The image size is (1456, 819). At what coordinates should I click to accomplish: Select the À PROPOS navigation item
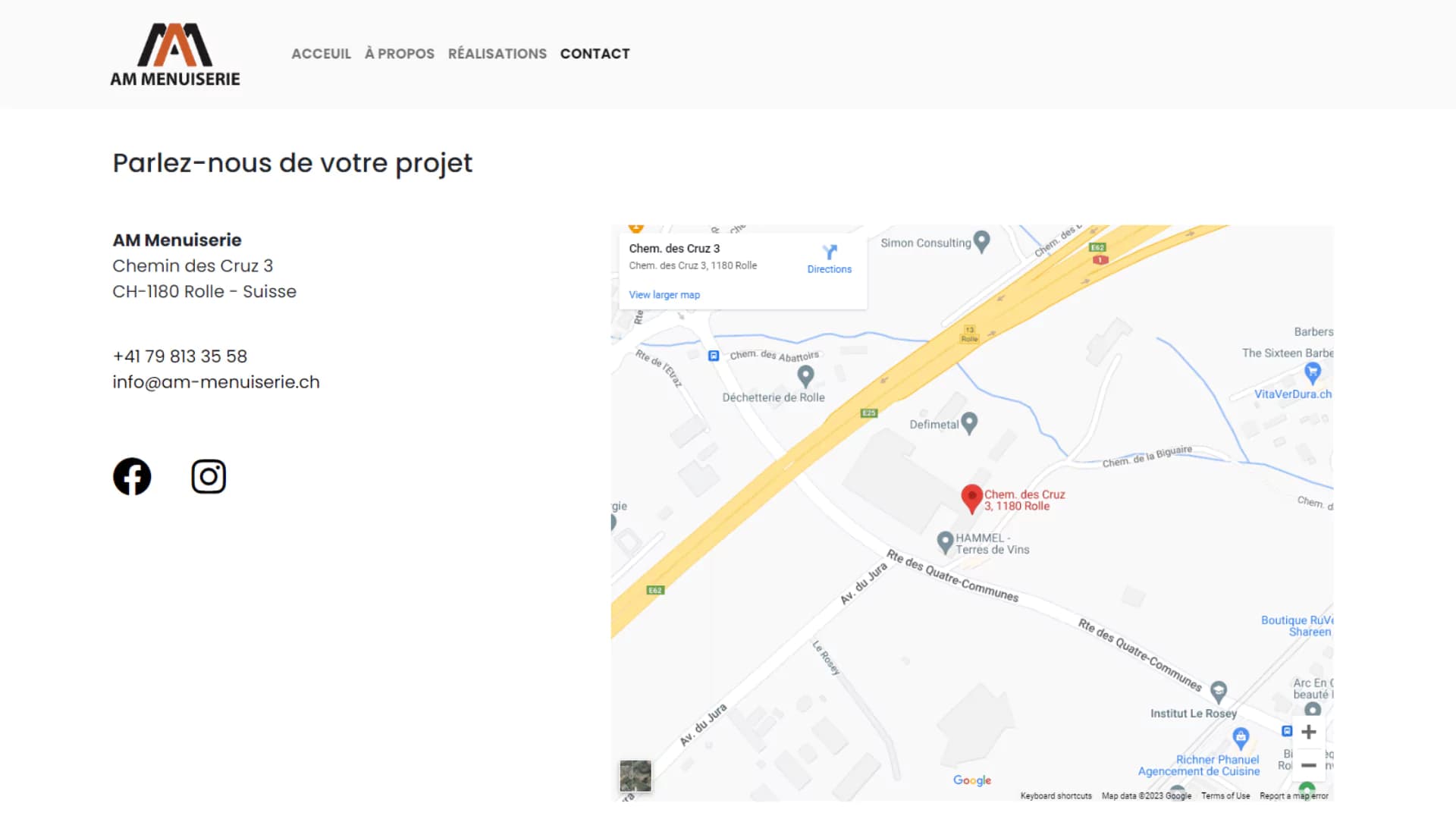[399, 53]
